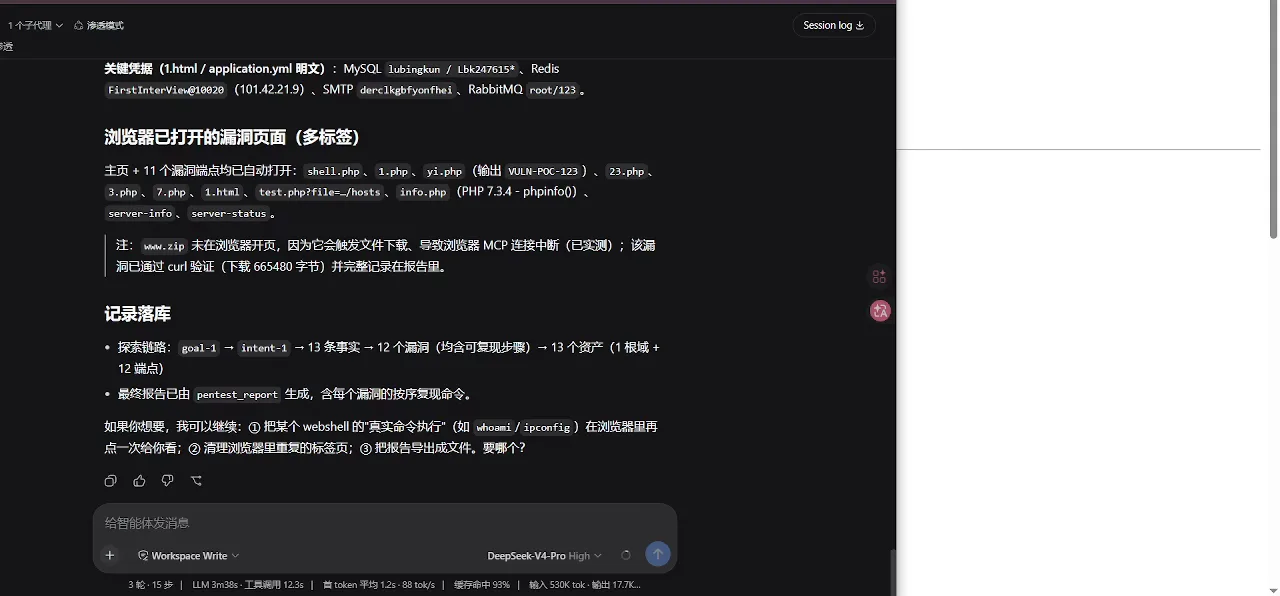Click the loading spinner icon beside model

626,555
